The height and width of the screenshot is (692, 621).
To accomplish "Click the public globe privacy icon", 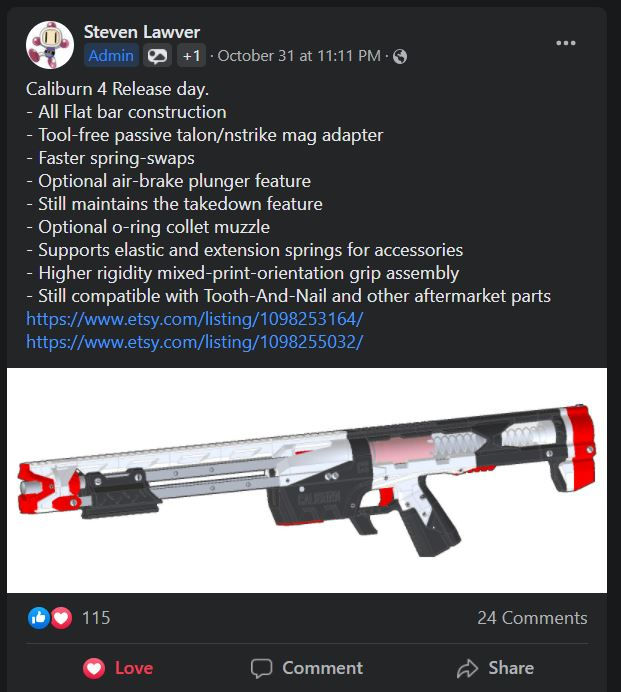I will pos(400,56).
